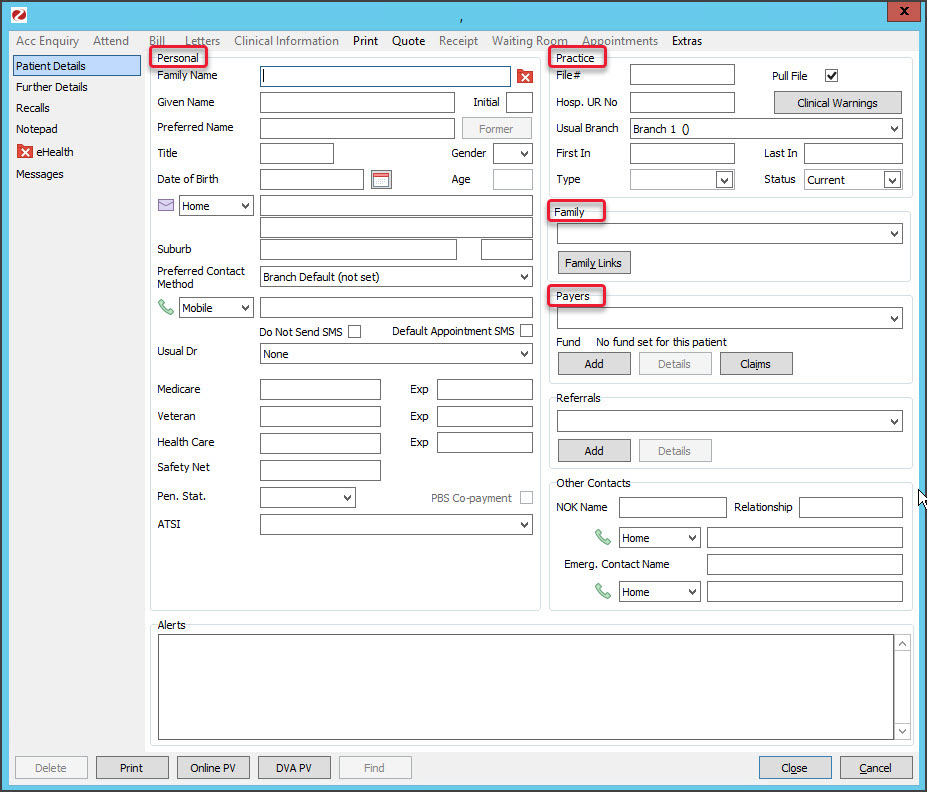Click the red eHealth status icon in sidebar
927x792 pixels.
[x=26, y=152]
